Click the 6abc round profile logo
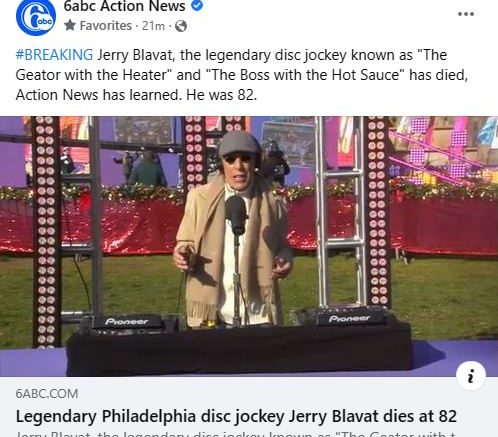 tap(36, 16)
